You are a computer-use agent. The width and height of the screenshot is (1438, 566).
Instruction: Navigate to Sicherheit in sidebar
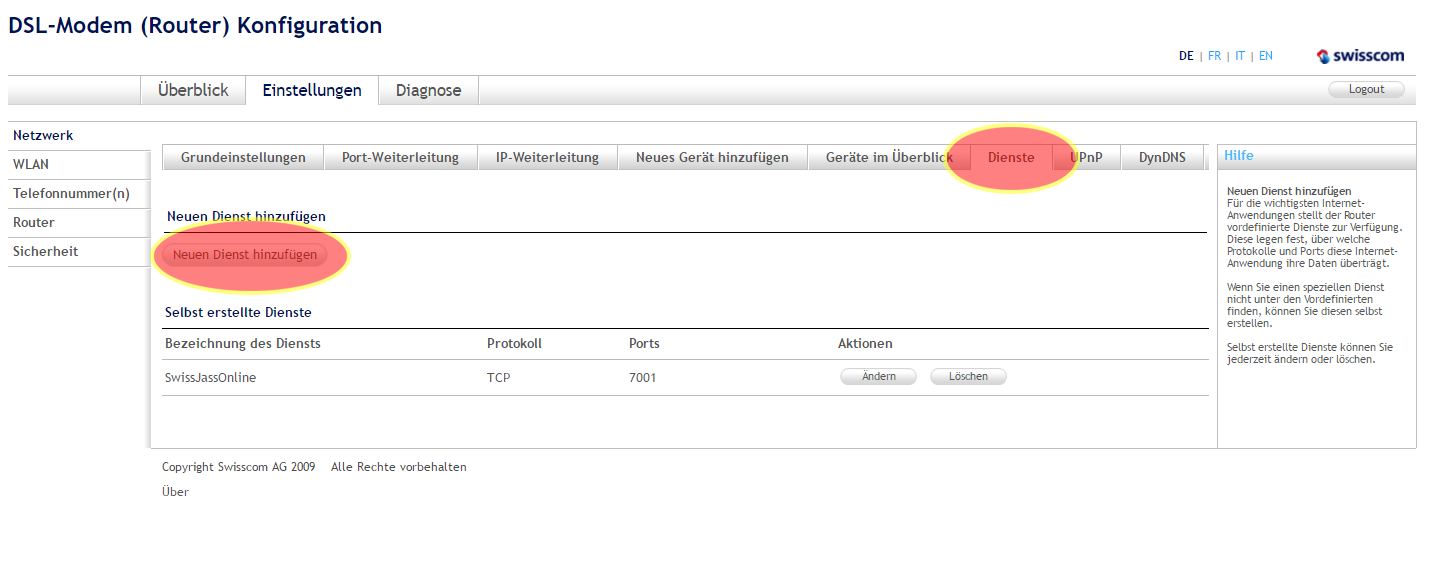tap(45, 251)
